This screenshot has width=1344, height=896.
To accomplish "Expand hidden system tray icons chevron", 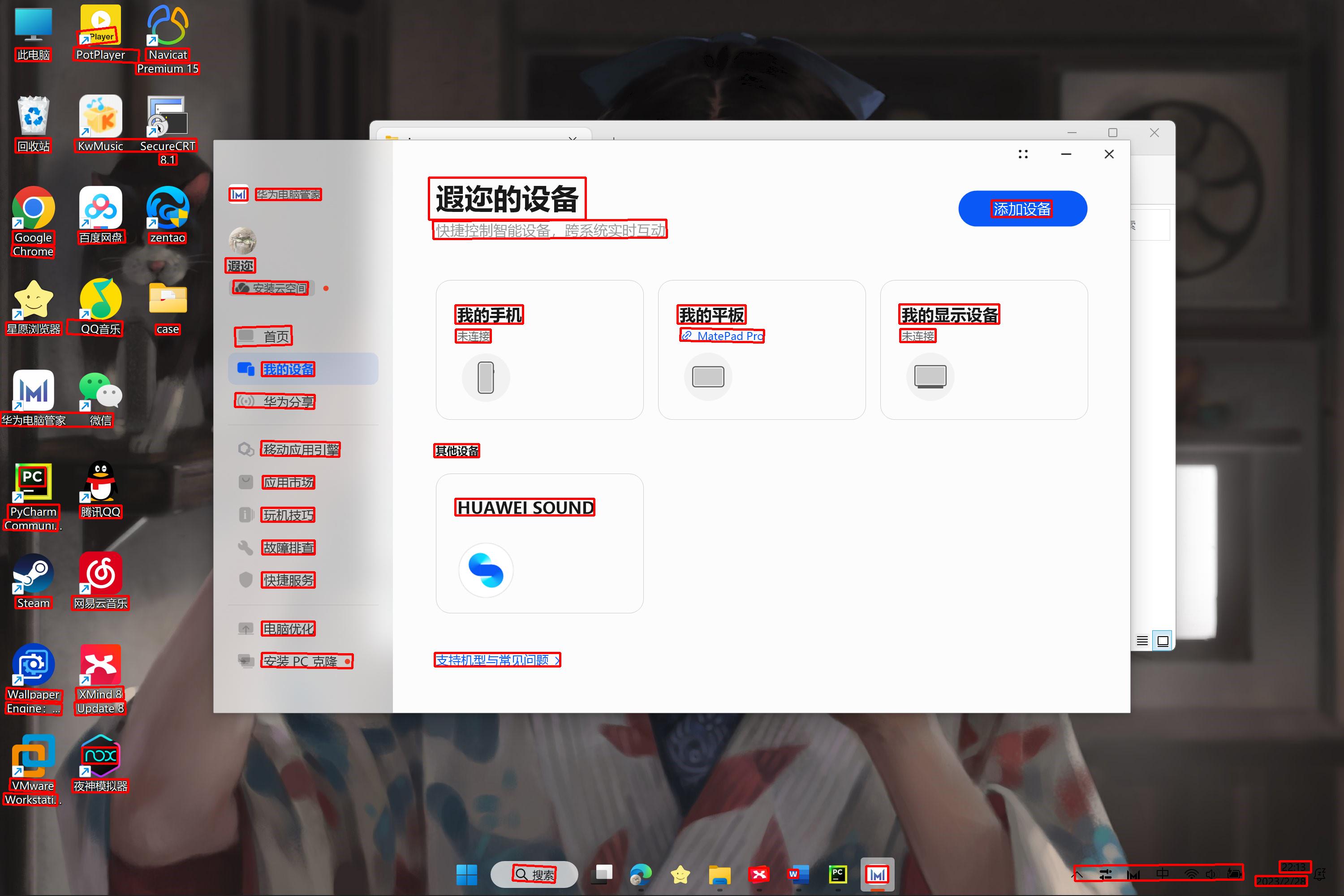I will (x=1078, y=874).
